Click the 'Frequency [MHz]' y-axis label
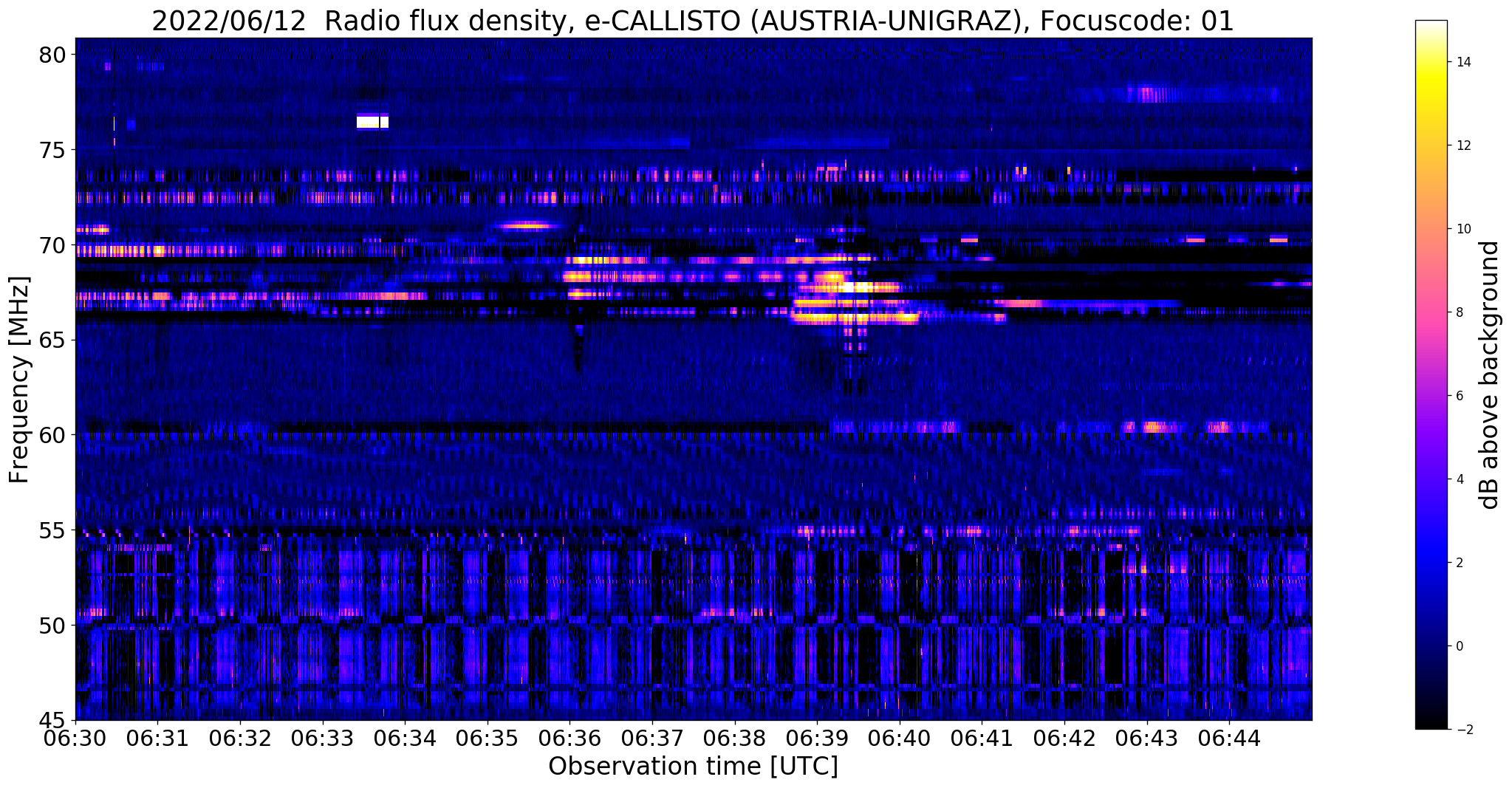Image resolution: width=1512 pixels, height=788 pixels. click(x=19, y=380)
